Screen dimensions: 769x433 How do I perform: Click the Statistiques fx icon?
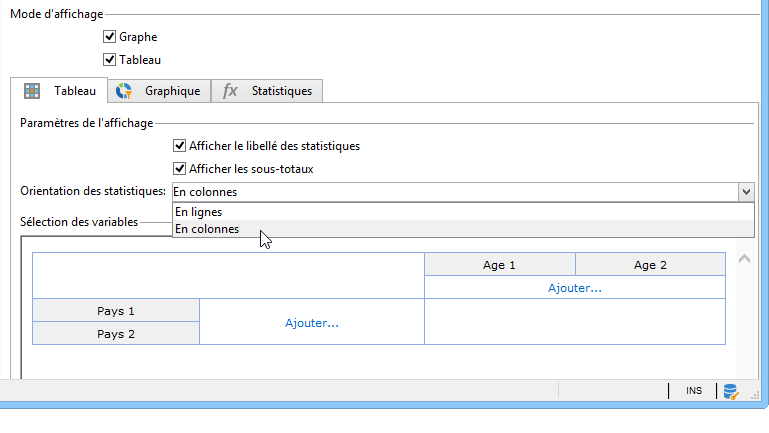pyautogui.click(x=230, y=91)
